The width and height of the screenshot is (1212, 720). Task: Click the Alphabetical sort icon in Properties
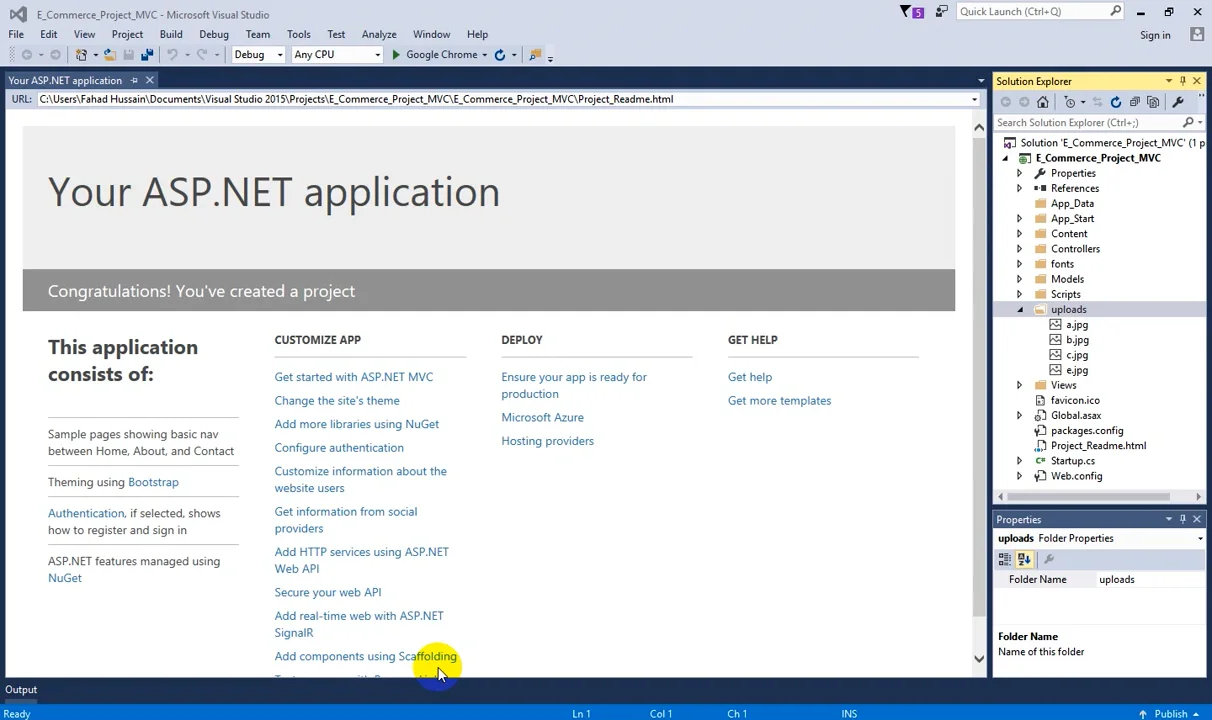(x=1024, y=560)
